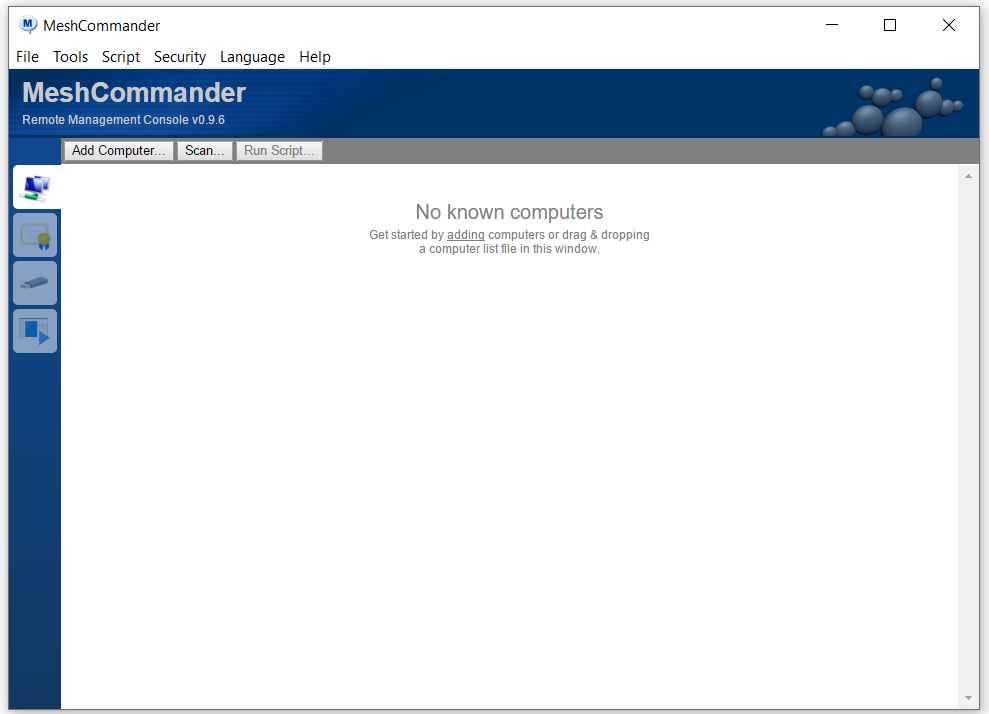Click the MeshCommander title bar logo
Screen dimensions: 989x714
(x=28, y=25)
